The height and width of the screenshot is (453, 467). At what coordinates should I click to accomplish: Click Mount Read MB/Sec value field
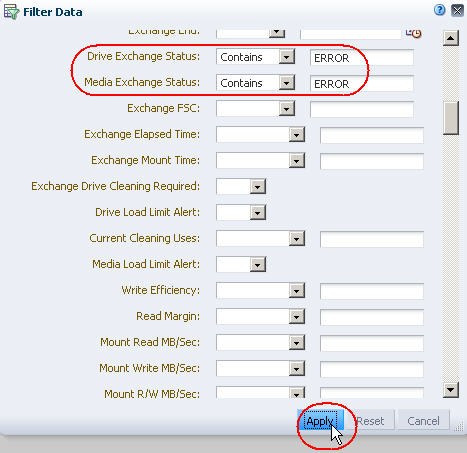(372, 343)
